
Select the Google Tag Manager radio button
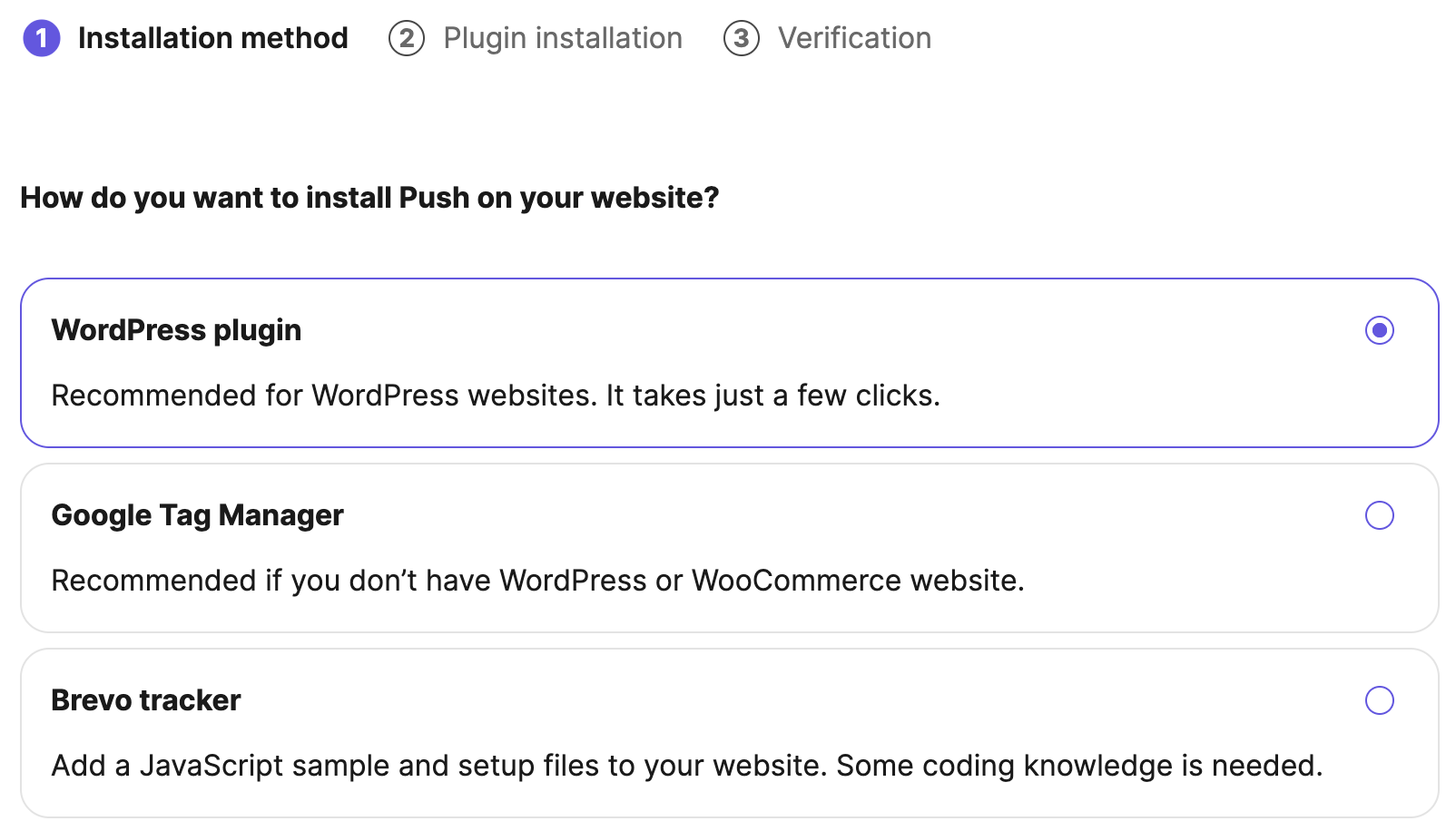(1380, 515)
